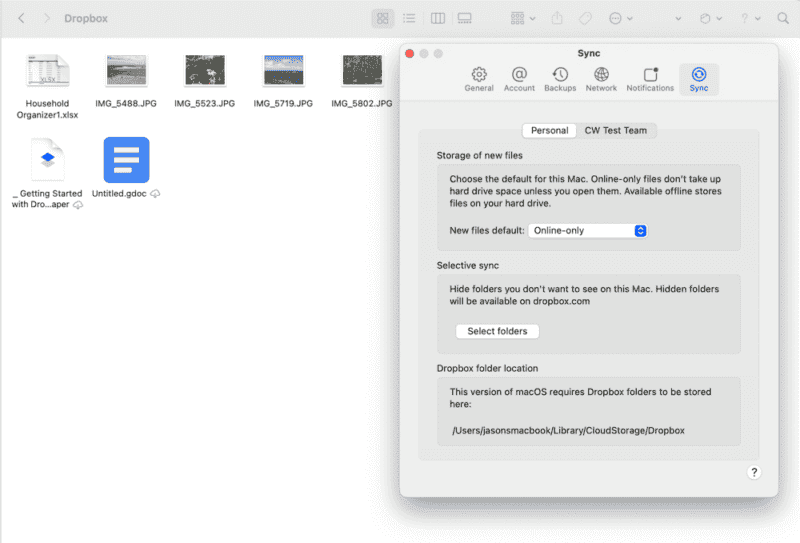Open the Network preferences pane
The image size is (800, 543).
[x=601, y=79]
